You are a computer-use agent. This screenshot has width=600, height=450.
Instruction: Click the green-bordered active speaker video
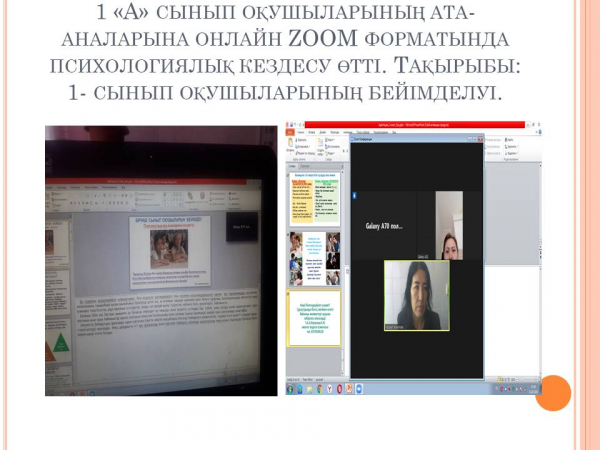pos(417,295)
